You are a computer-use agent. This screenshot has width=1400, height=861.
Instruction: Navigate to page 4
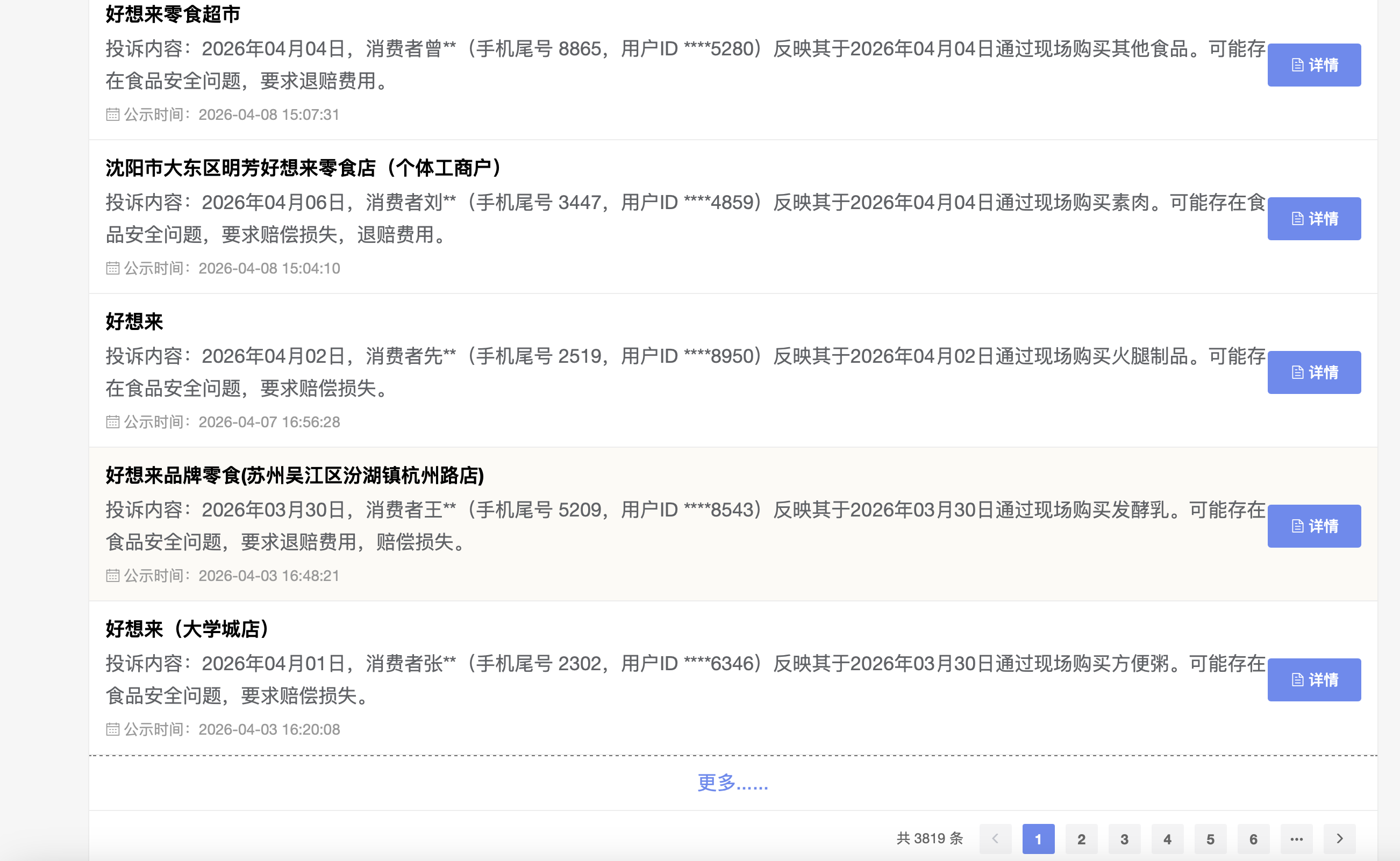[1167, 839]
